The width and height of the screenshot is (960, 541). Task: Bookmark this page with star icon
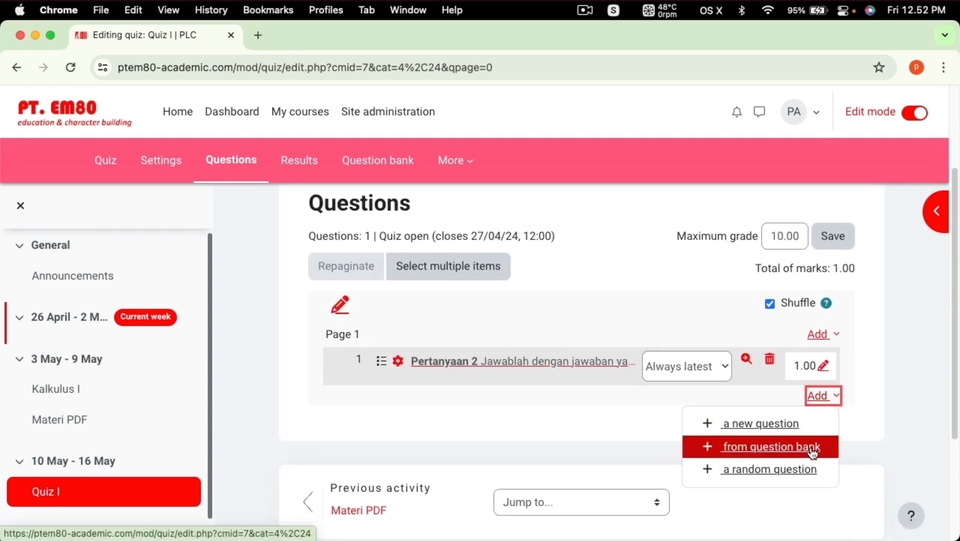click(879, 67)
